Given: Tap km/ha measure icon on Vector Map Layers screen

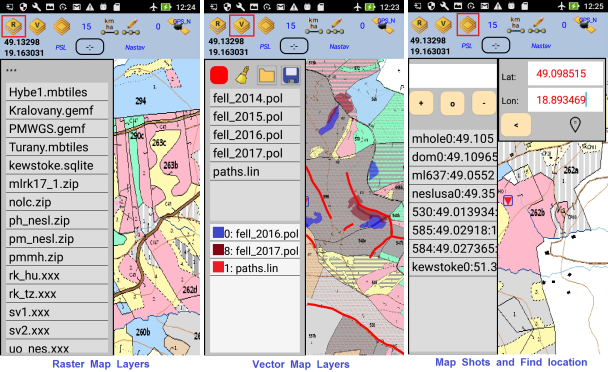Looking at the screenshot, I should [314, 26].
